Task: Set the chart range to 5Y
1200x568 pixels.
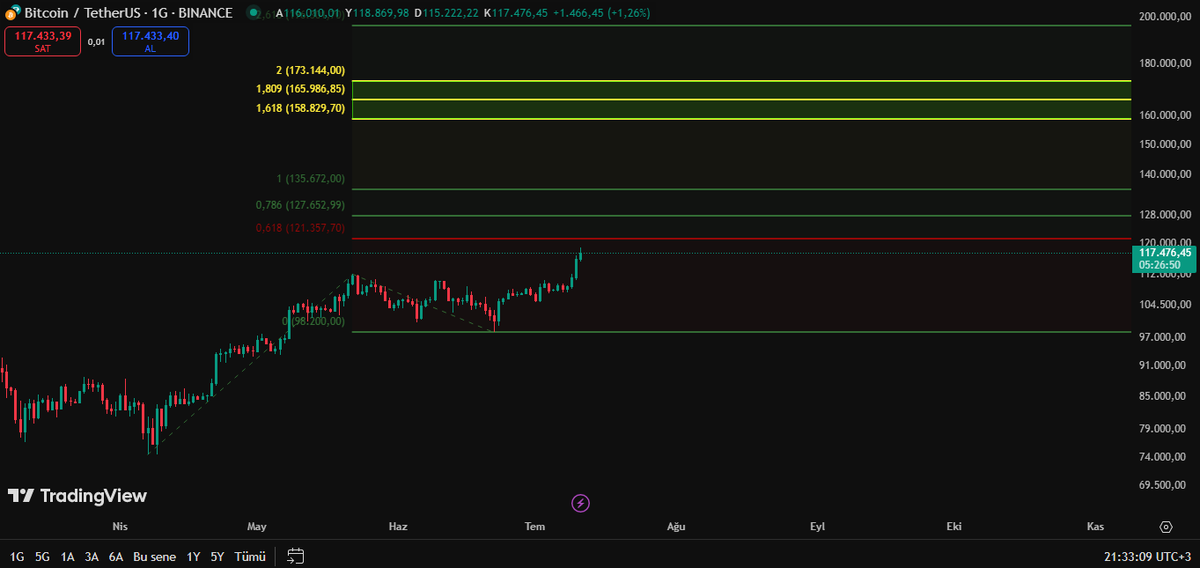Action: pyautogui.click(x=217, y=556)
